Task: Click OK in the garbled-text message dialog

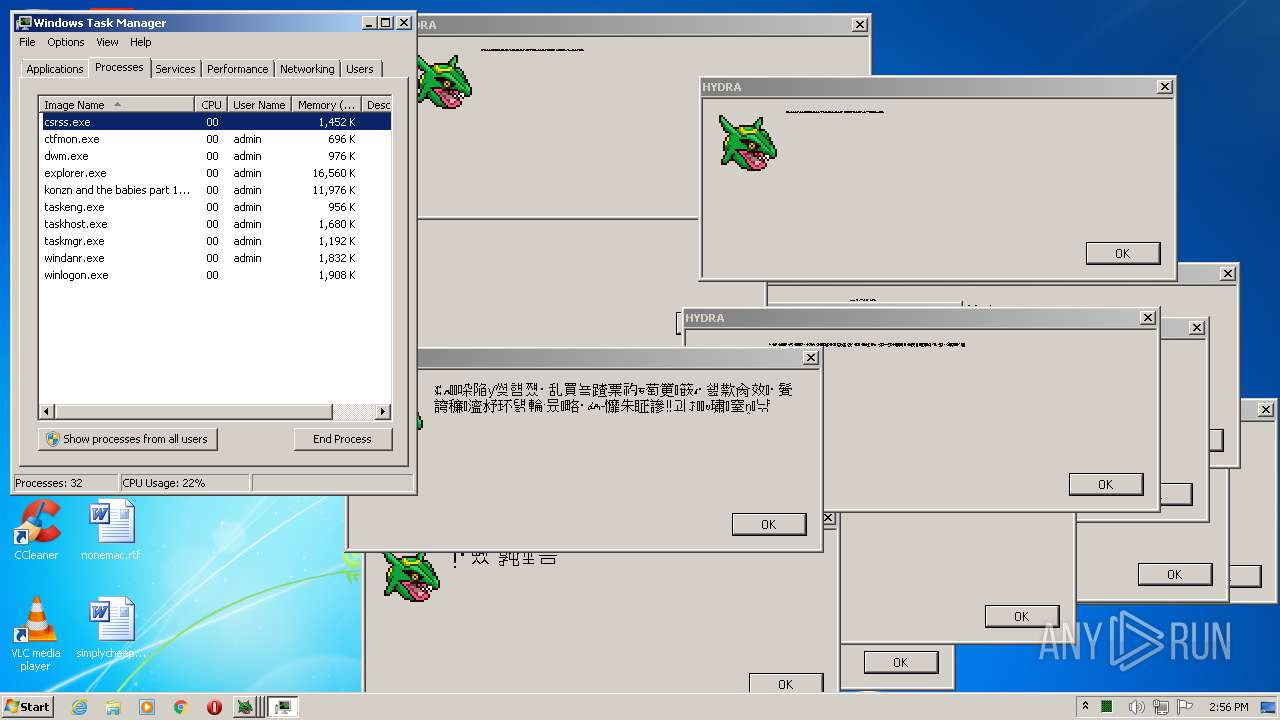Action: (769, 524)
